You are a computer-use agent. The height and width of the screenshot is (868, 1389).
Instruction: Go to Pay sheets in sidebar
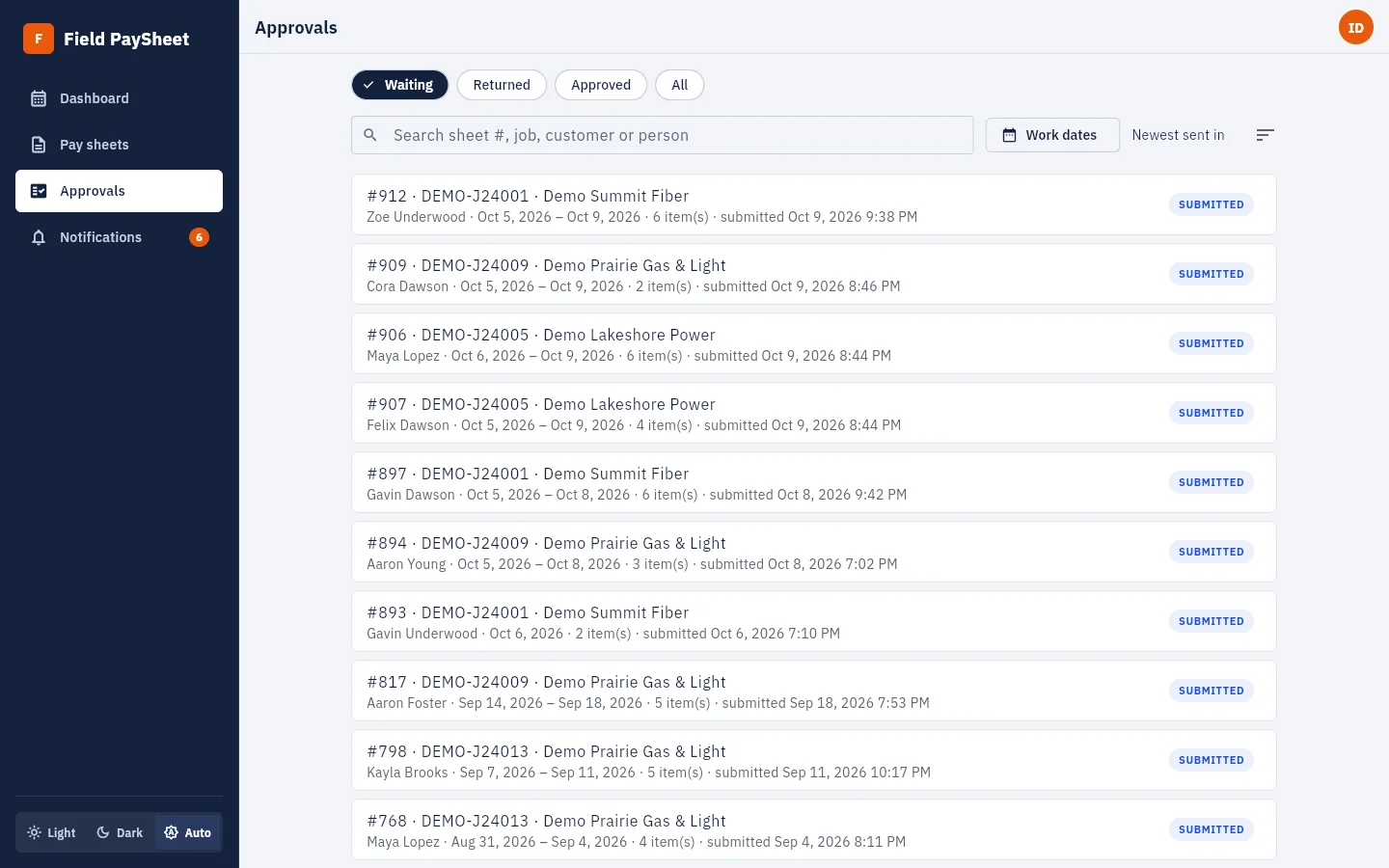coord(119,145)
